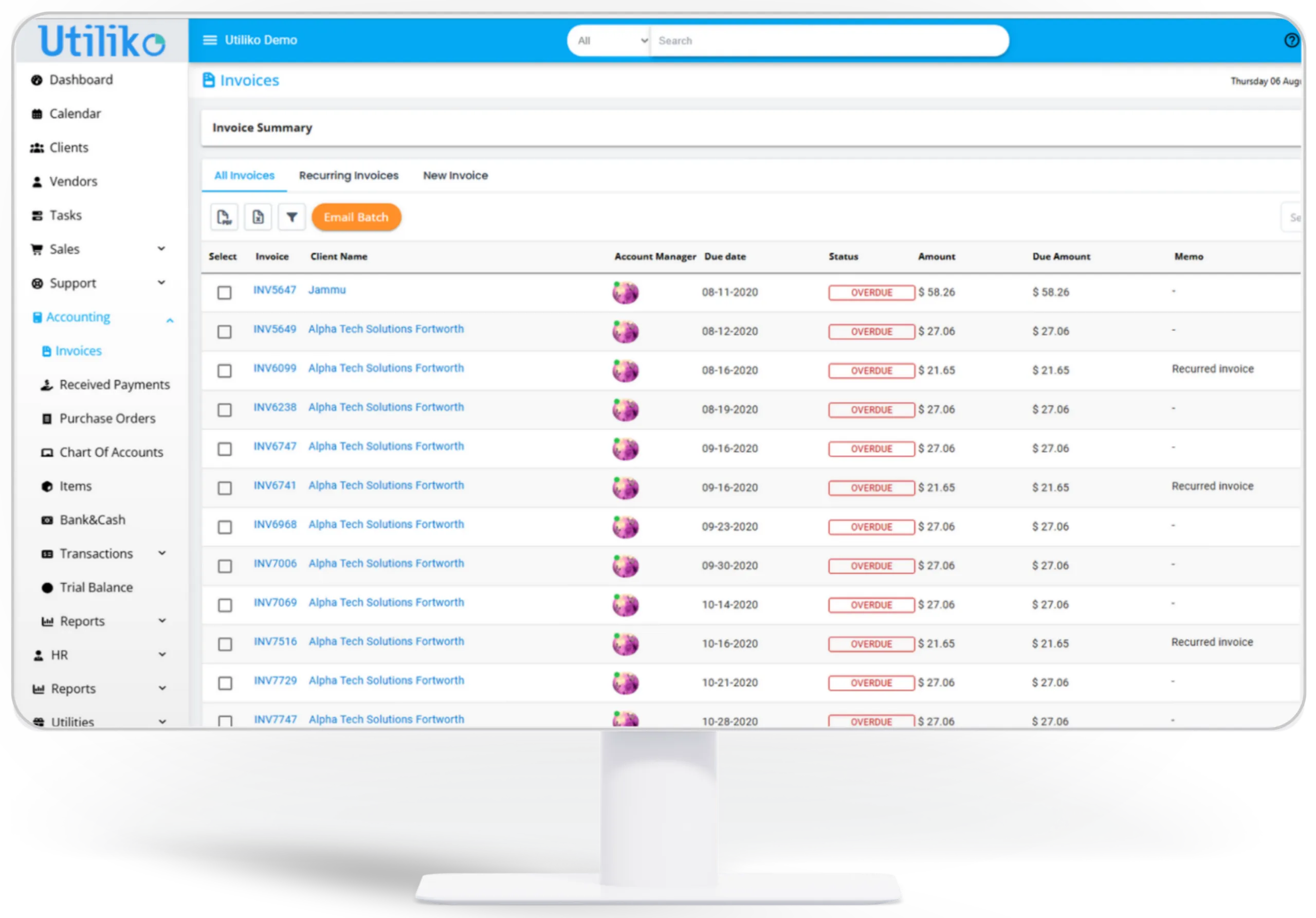Switch to the All Invoices tab
The height and width of the screenshot is (918, 1316).
click(244, 175)
